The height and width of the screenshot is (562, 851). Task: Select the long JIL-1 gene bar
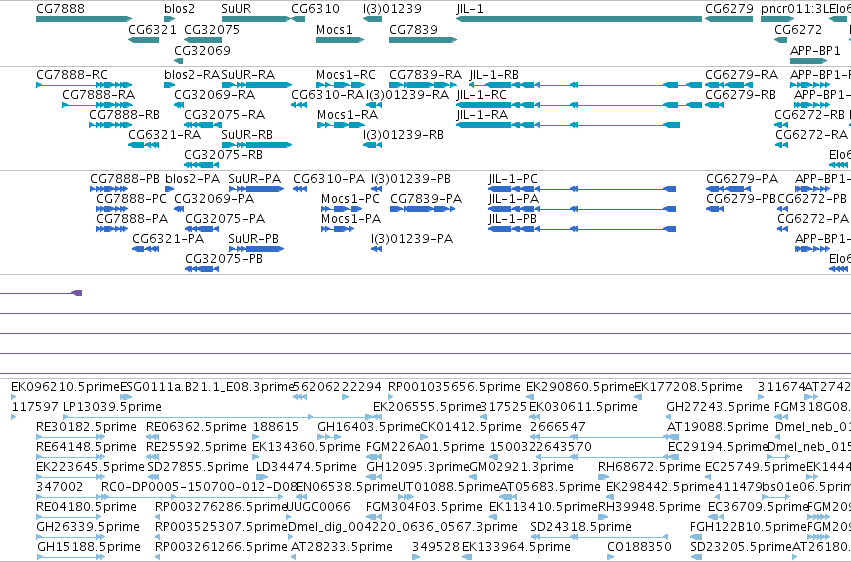[579, 19]
